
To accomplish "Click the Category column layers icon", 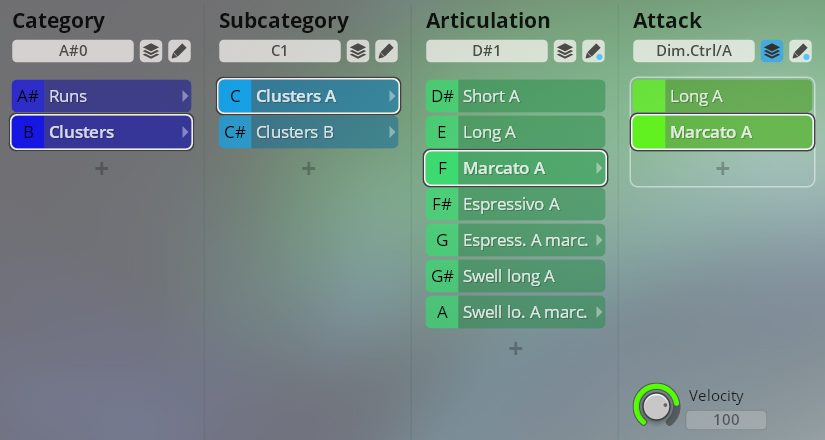I will click(150, 51).
